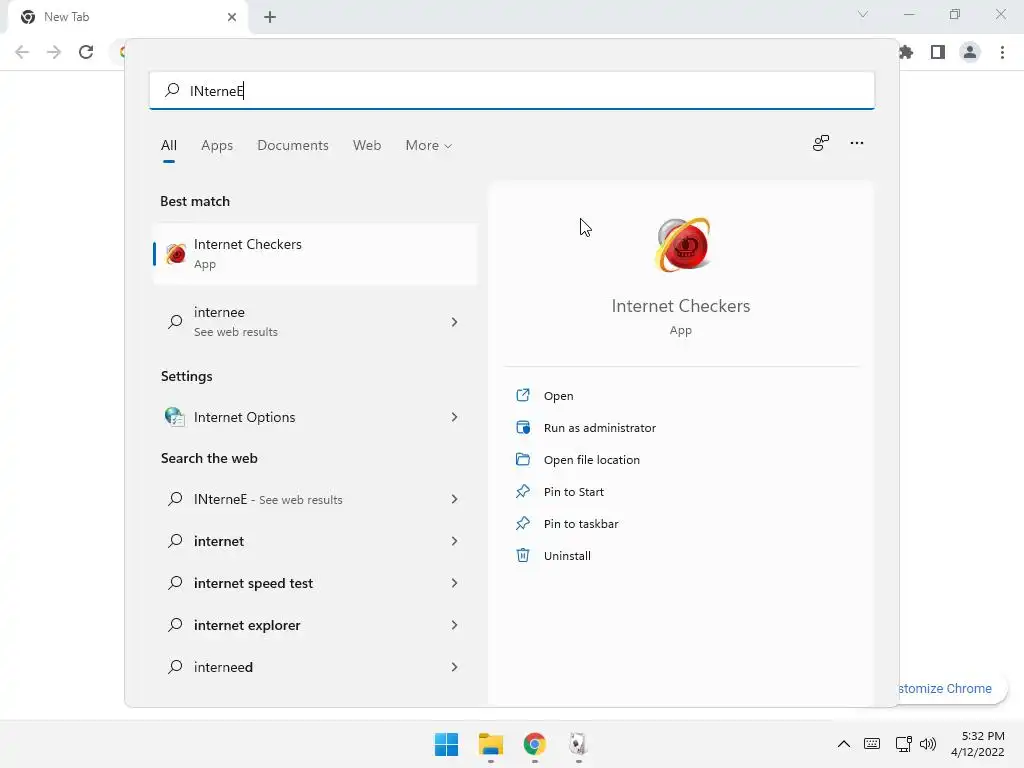Expand the internet explorer suggestion arrow
The image size is (1024, 768).
click(455, 625)
